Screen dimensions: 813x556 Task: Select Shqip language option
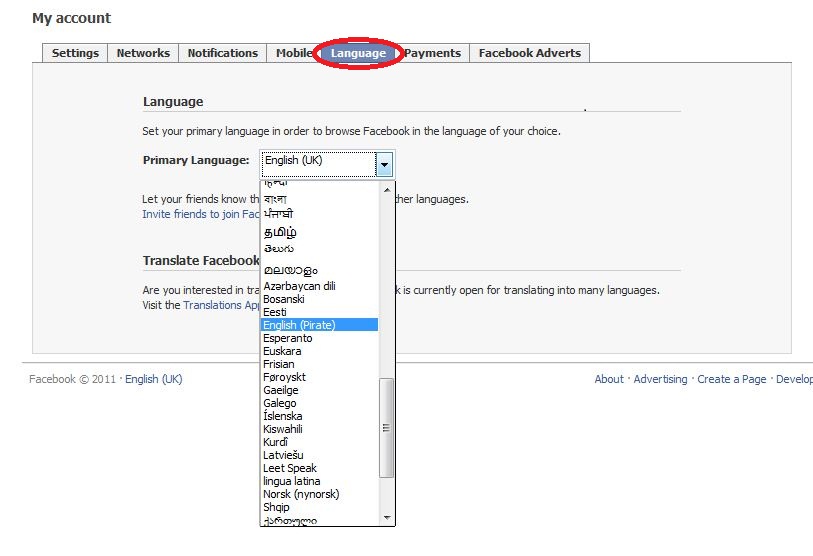click(319, 507)
